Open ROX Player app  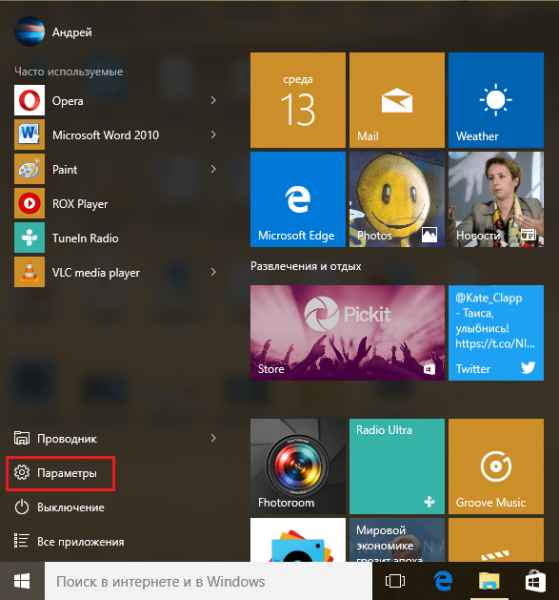click(x=115, y=204)
